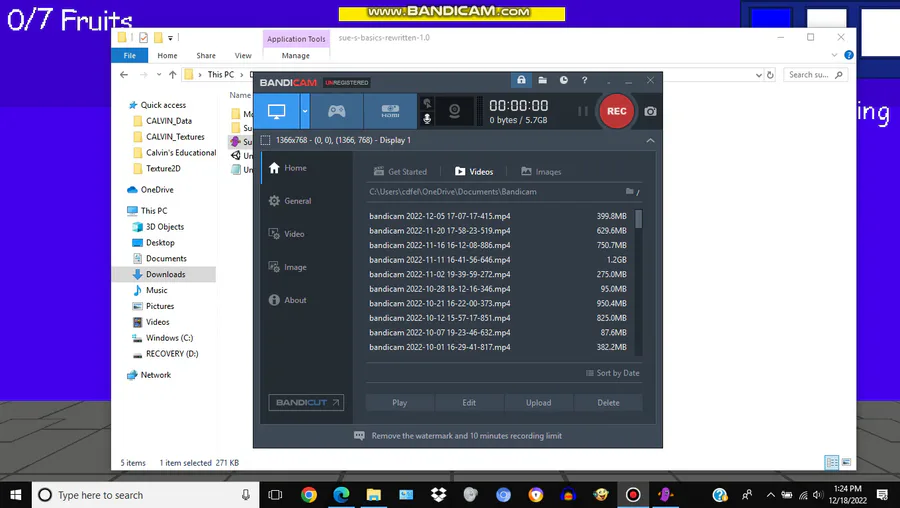
Task: Open screen recording mode dropdown arrow
Action: [x=305, y=111]
